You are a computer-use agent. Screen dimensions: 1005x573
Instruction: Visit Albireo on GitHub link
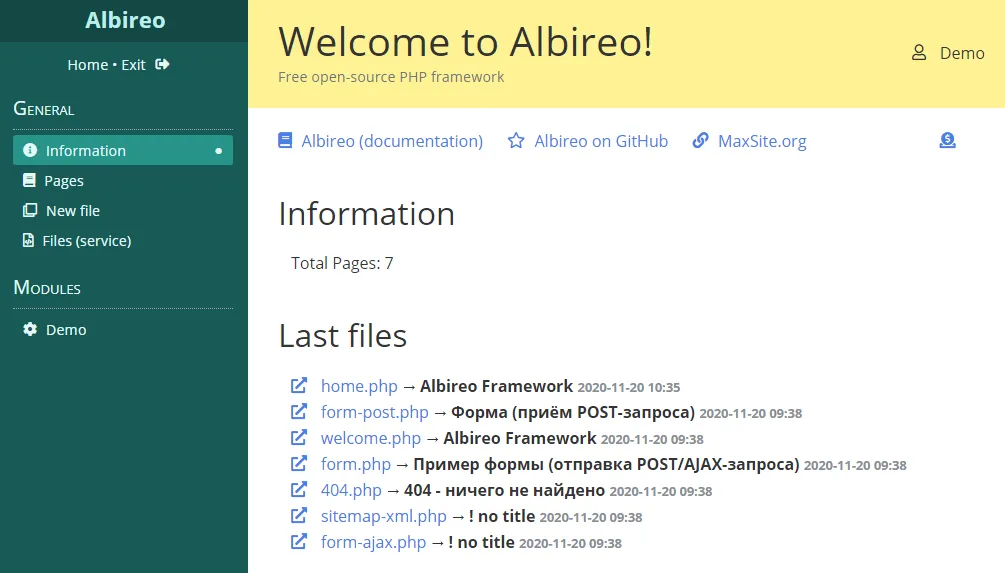pos(600,141)
